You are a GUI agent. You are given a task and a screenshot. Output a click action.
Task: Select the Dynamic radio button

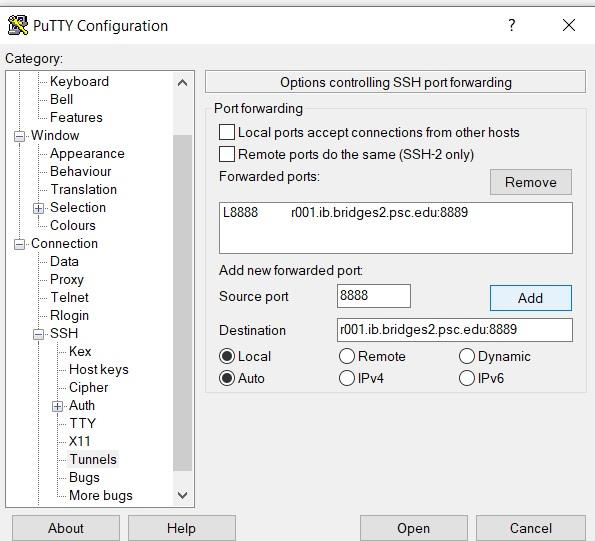(467, 356)
